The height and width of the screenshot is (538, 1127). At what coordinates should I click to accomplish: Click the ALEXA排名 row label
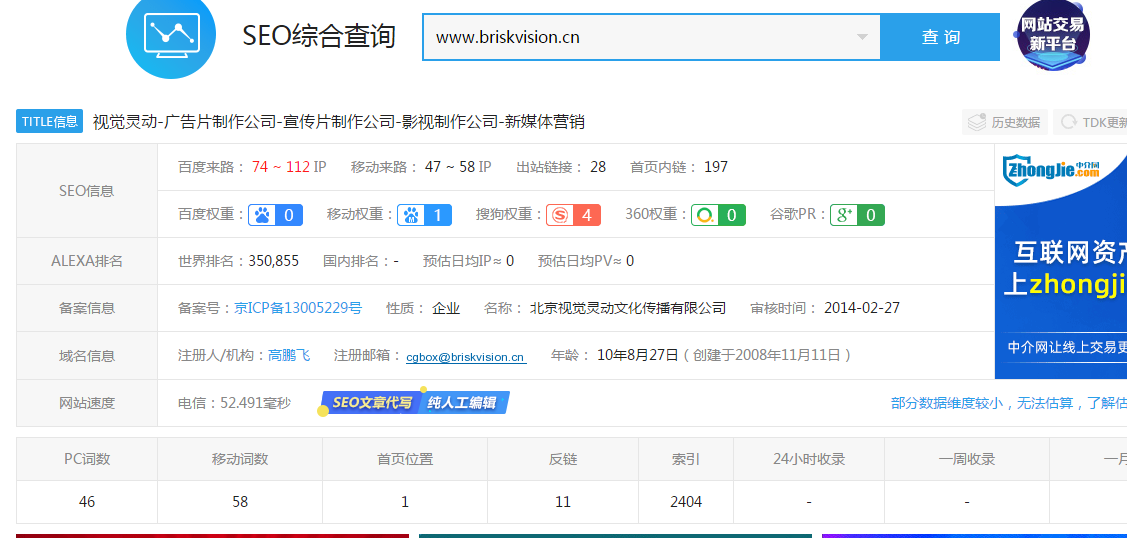pos(87,261)
